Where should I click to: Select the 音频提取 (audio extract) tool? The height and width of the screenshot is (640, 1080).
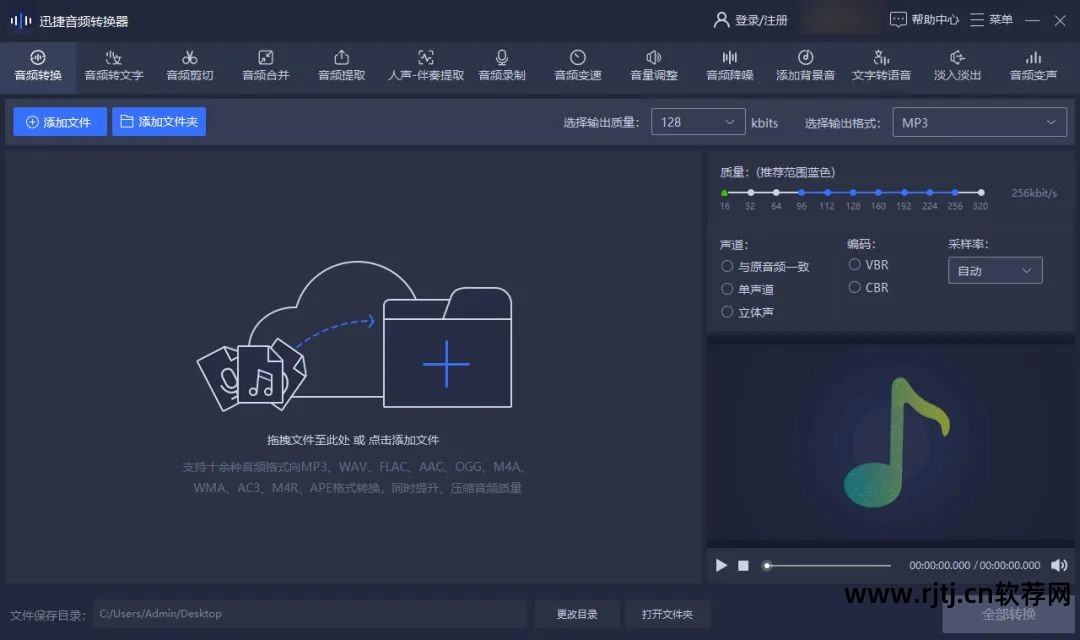(340, 66)
